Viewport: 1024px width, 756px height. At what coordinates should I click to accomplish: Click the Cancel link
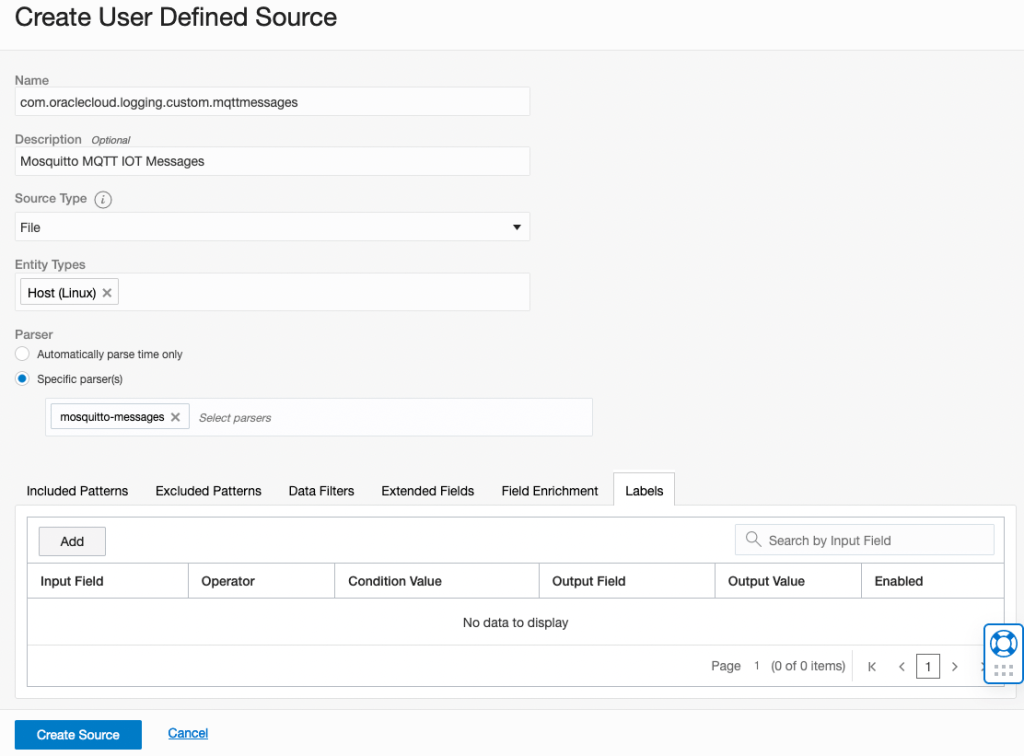[188, 733]
